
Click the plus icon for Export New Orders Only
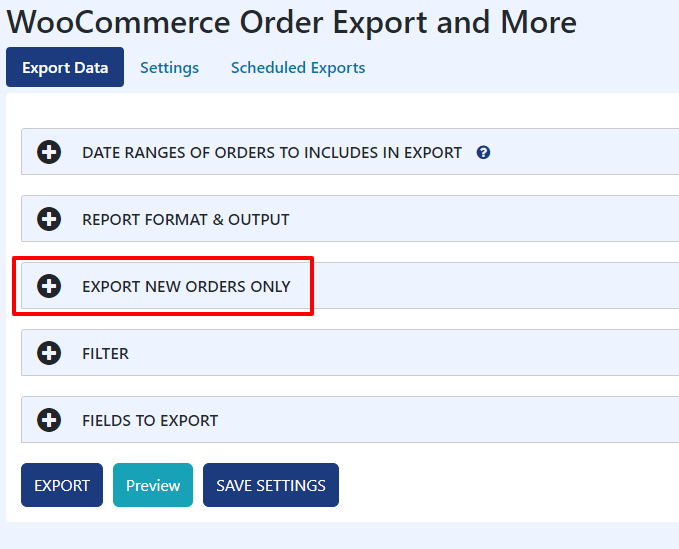point(49,286)
